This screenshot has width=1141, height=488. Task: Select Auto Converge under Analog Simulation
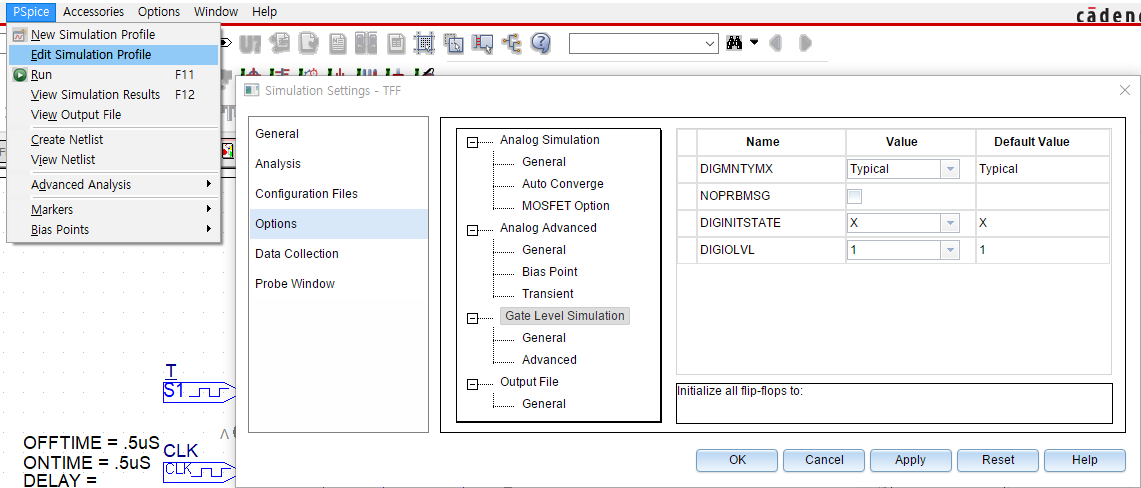click(562, 184)
